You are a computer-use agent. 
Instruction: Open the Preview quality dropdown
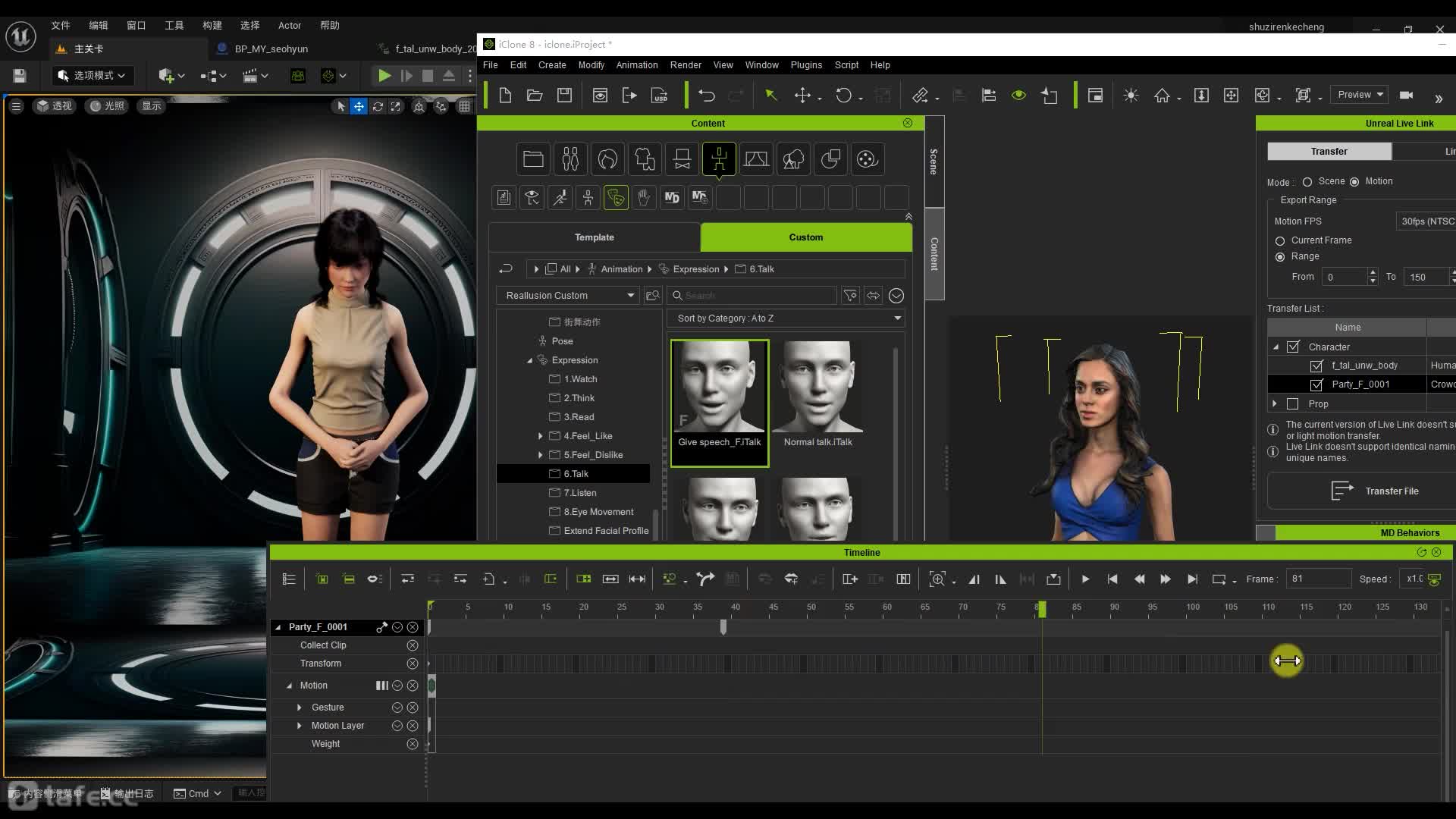1360,95
